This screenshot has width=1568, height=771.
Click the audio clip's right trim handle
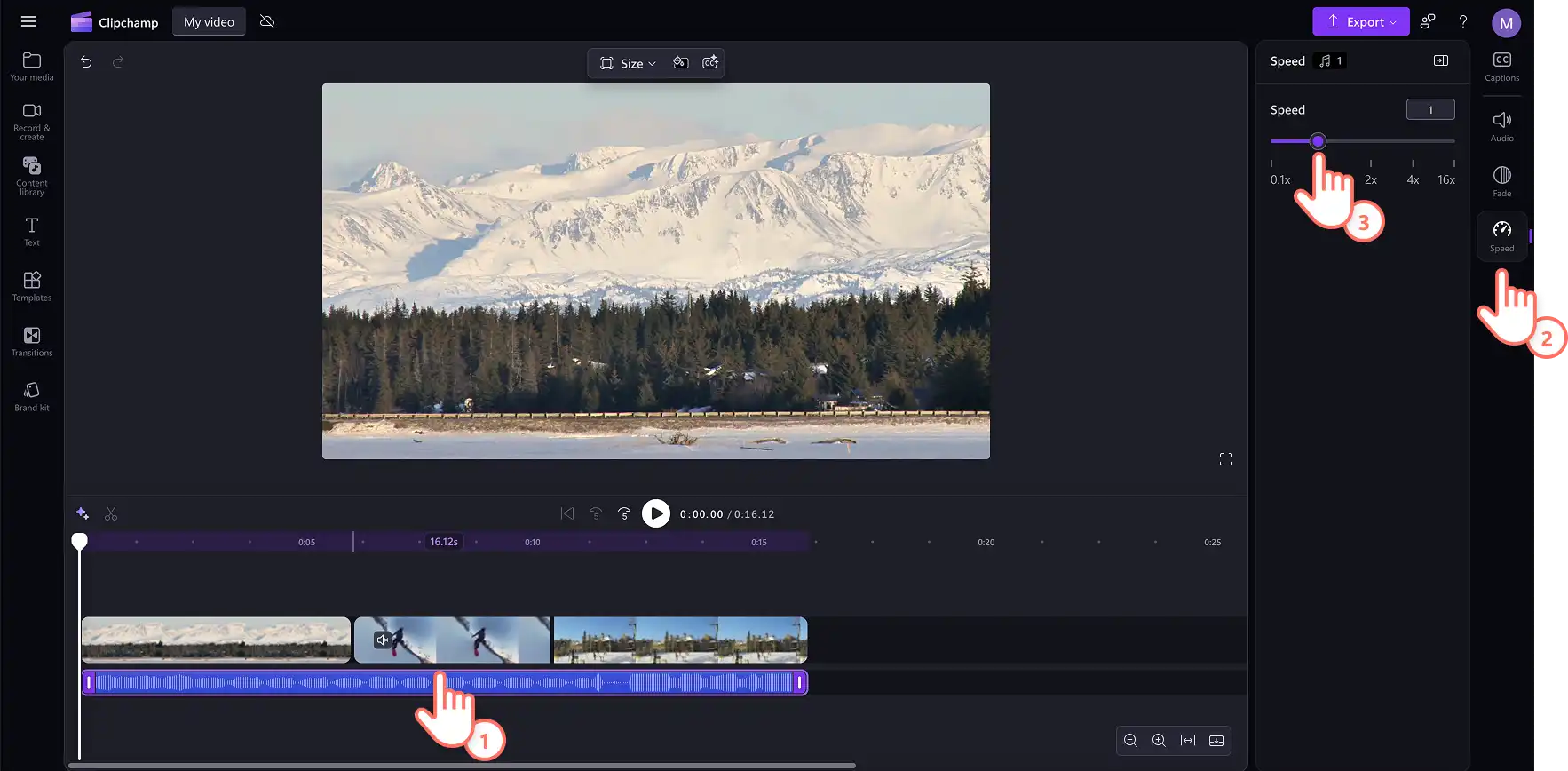click(799, 682)
